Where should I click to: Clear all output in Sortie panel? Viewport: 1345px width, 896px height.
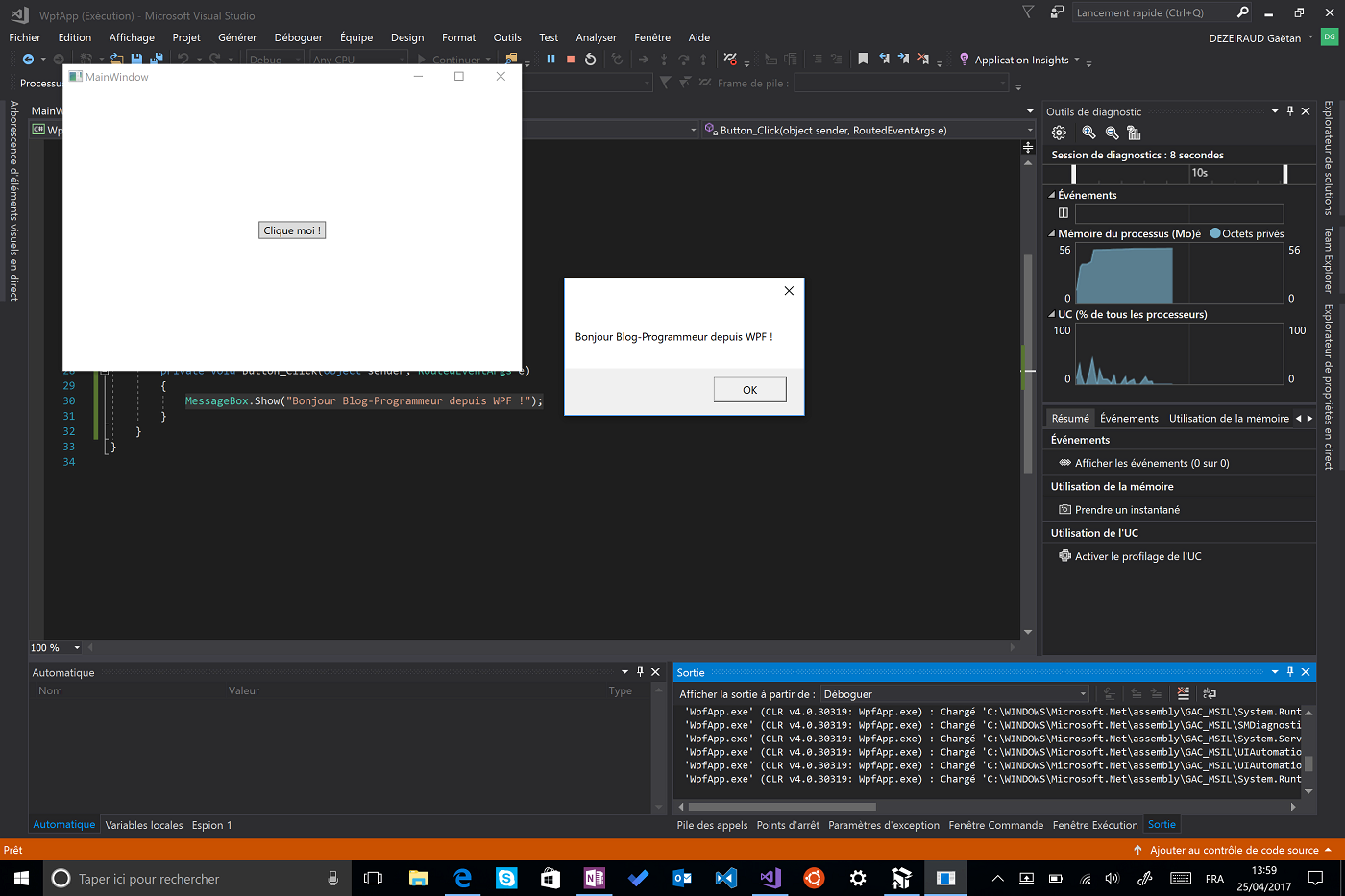click(1183, 693)
